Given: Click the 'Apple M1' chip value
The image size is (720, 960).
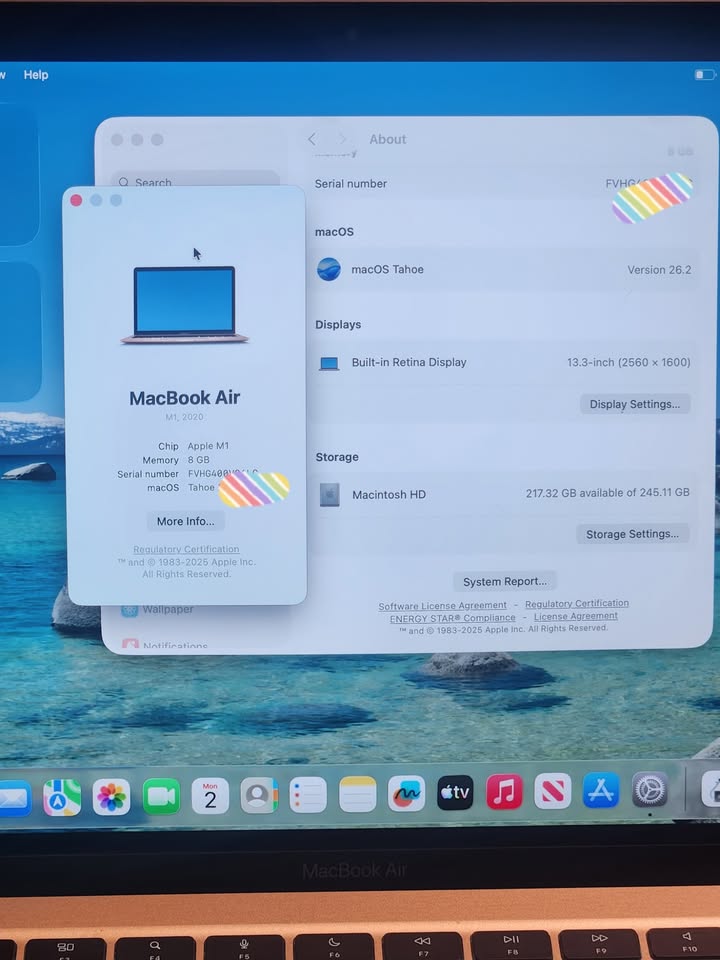Looking at the screenshot, I should 208,446.
